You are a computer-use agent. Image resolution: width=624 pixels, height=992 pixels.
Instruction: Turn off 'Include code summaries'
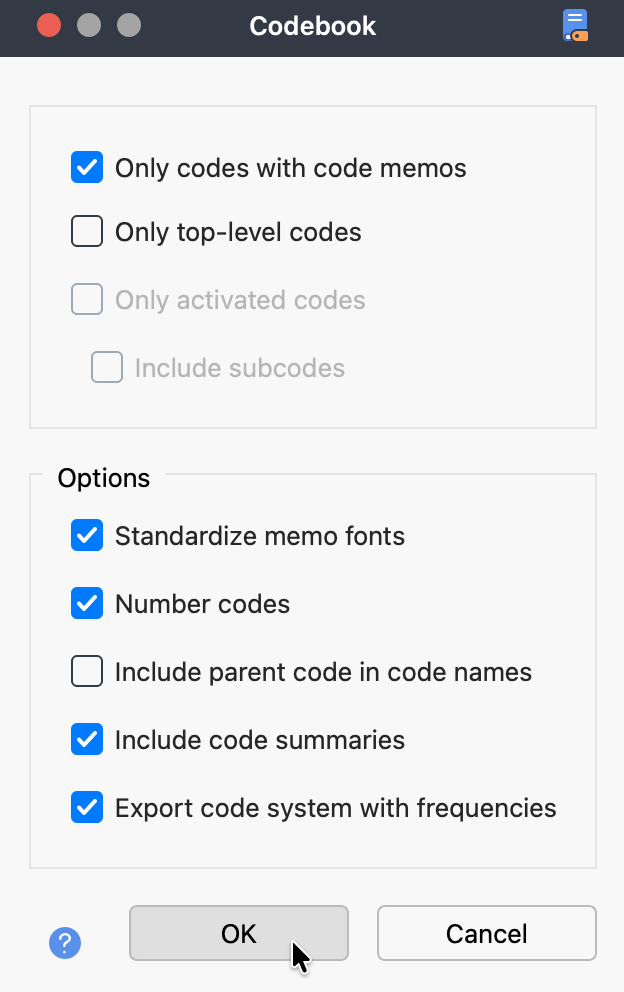point(87,739)
